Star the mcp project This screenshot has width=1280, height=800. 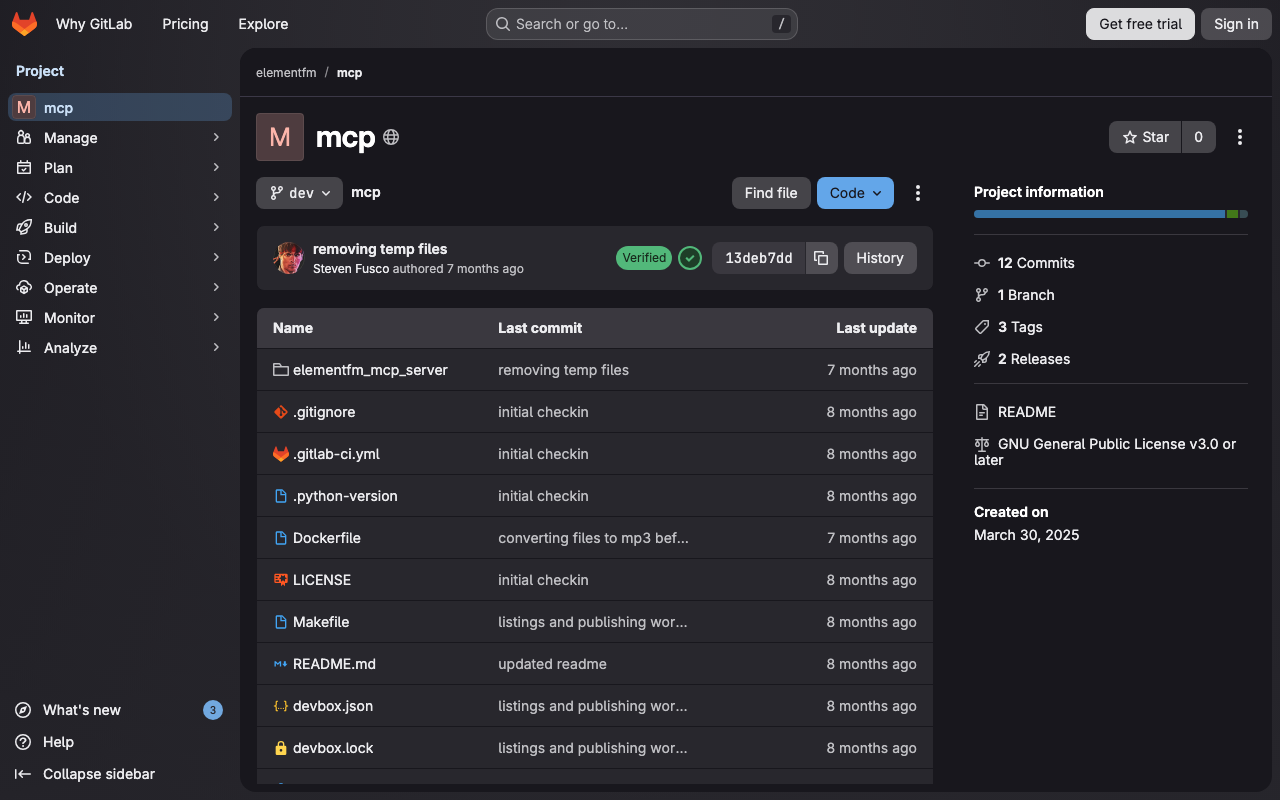pyautogui.click(x=1146, y=137)
